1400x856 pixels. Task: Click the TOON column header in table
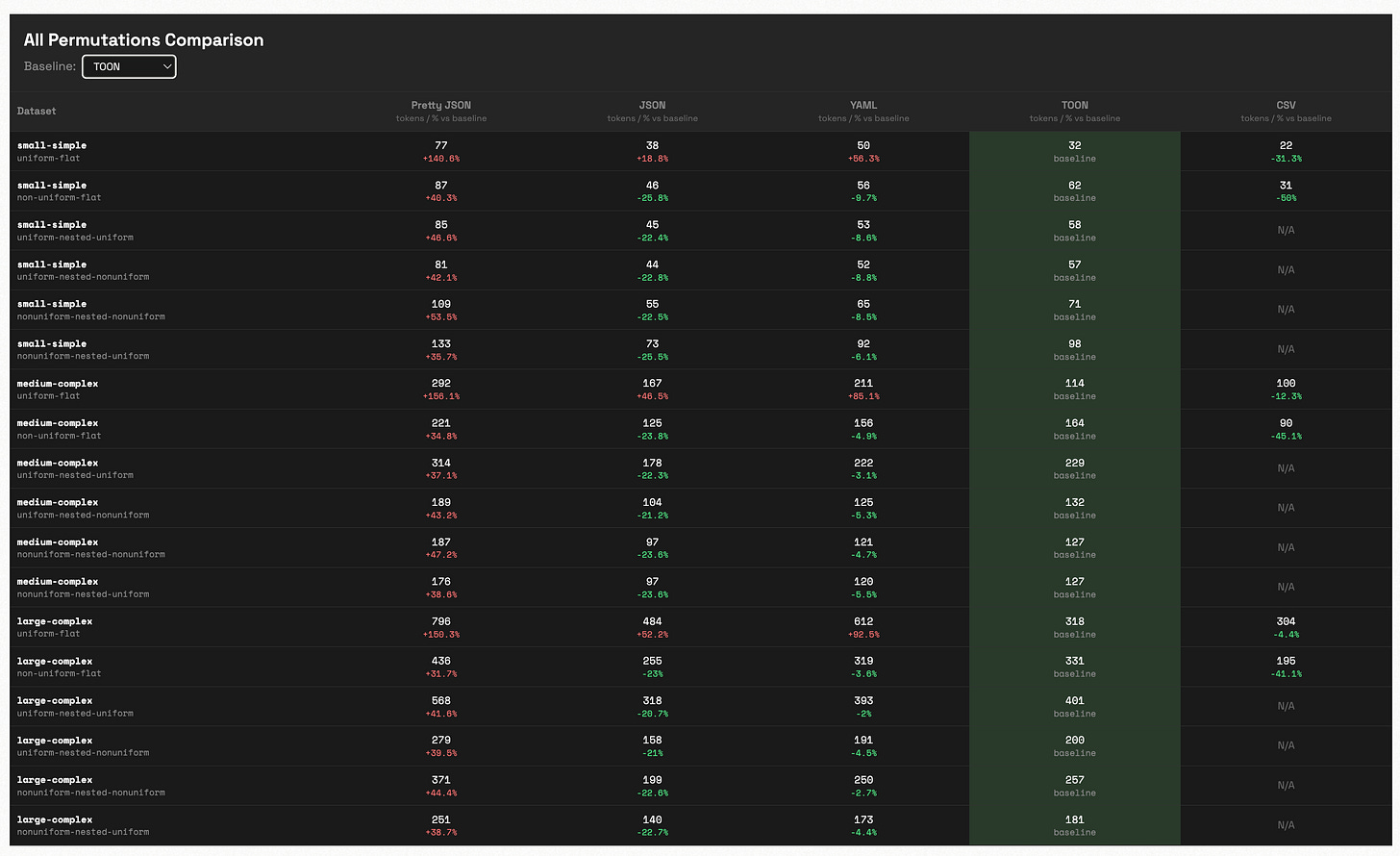point(1075,112)
